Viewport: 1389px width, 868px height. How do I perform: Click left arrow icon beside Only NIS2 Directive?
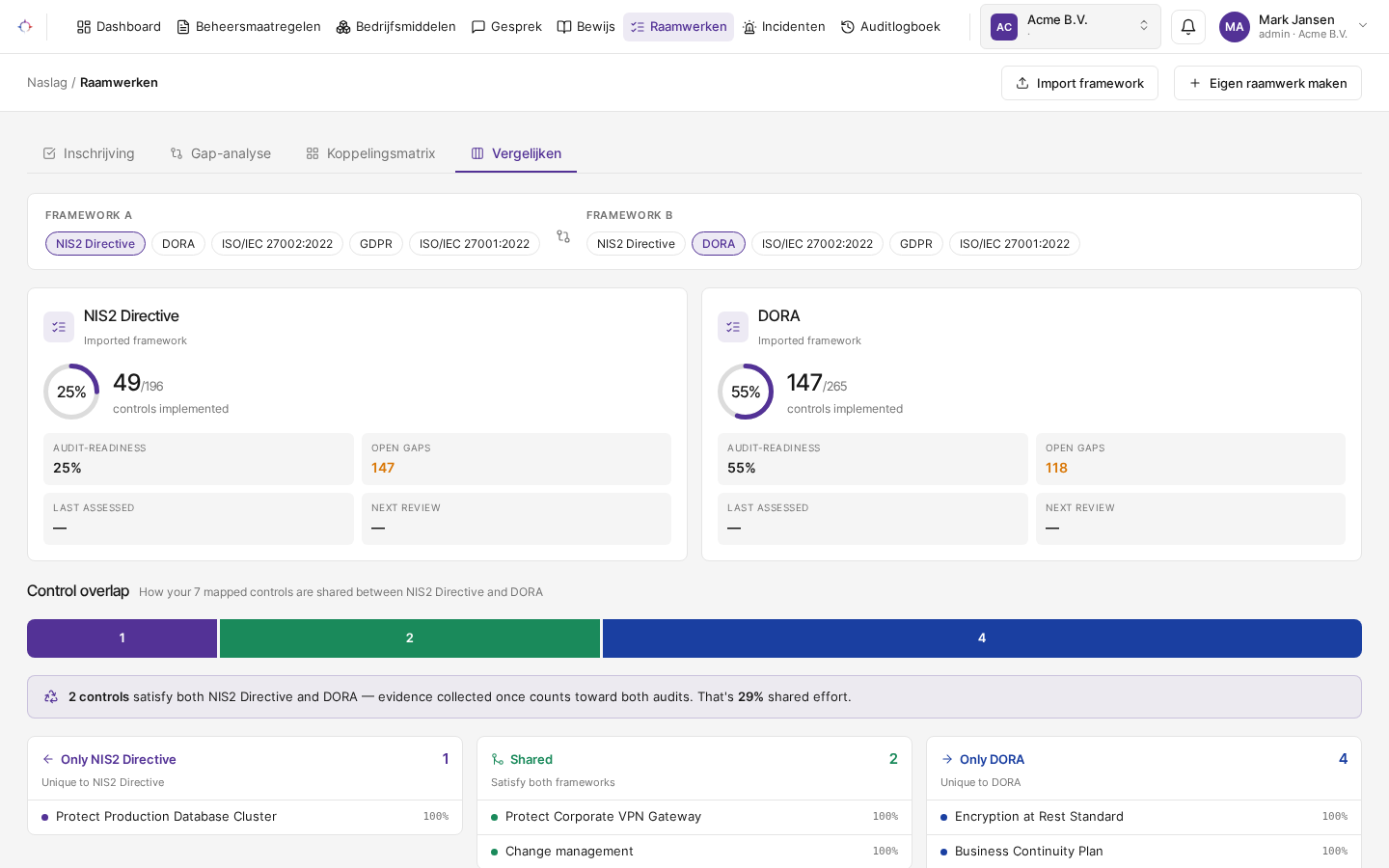[x=48, y=760]
